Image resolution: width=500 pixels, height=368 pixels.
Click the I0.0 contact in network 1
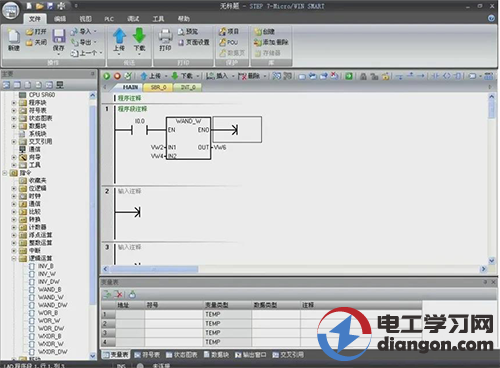[139, 130]
